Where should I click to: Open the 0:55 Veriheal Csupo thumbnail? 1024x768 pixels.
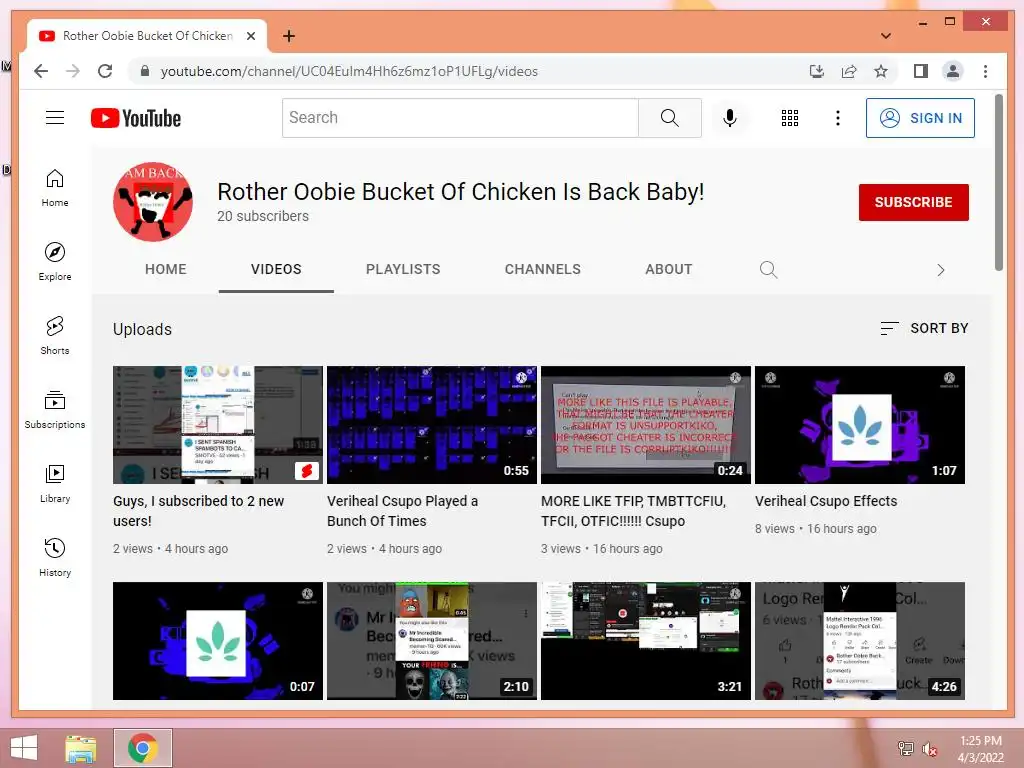coord(432,425)
